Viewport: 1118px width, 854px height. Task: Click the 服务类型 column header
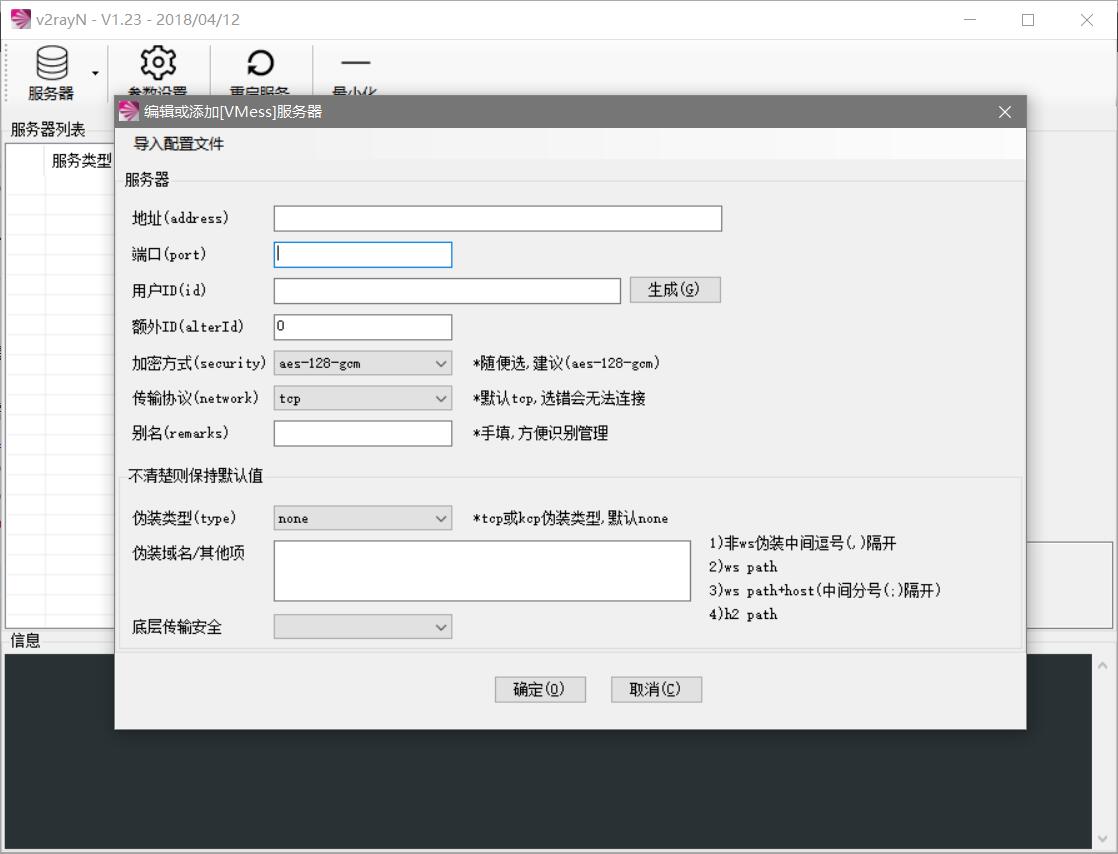pyautogui.click(x=81, y=160)
